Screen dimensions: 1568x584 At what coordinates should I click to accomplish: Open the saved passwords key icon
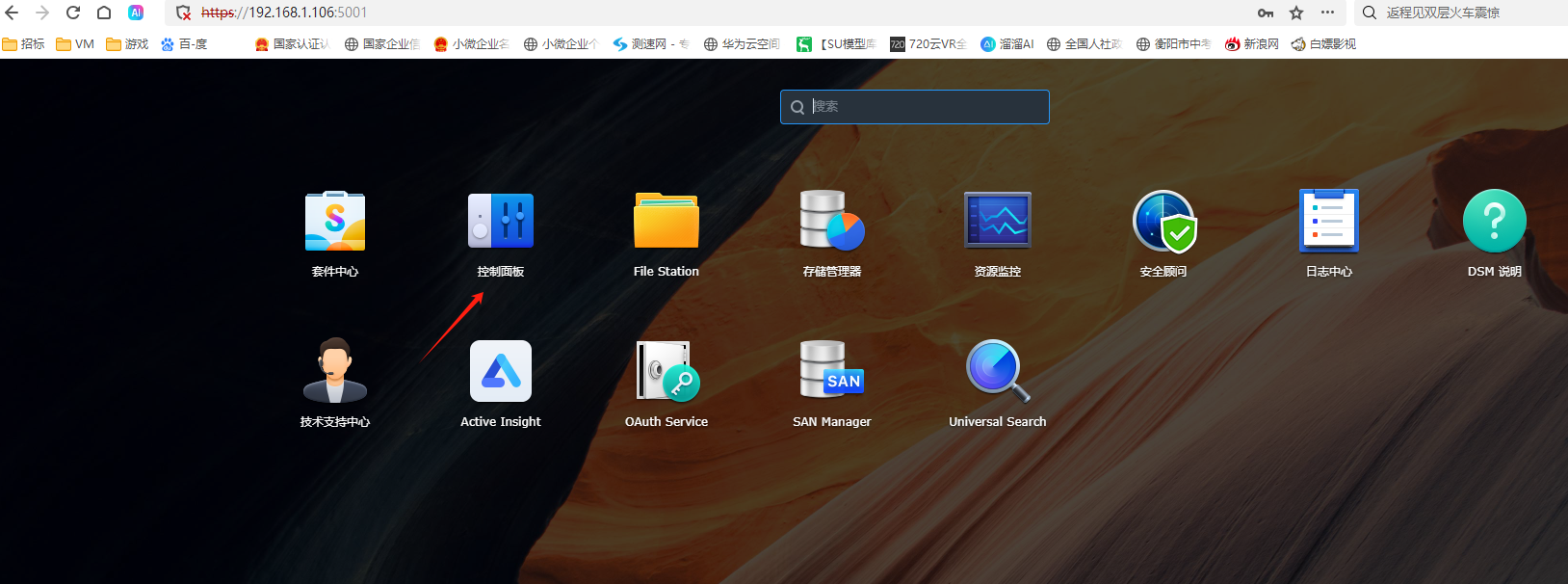[x=1266, y=13]
